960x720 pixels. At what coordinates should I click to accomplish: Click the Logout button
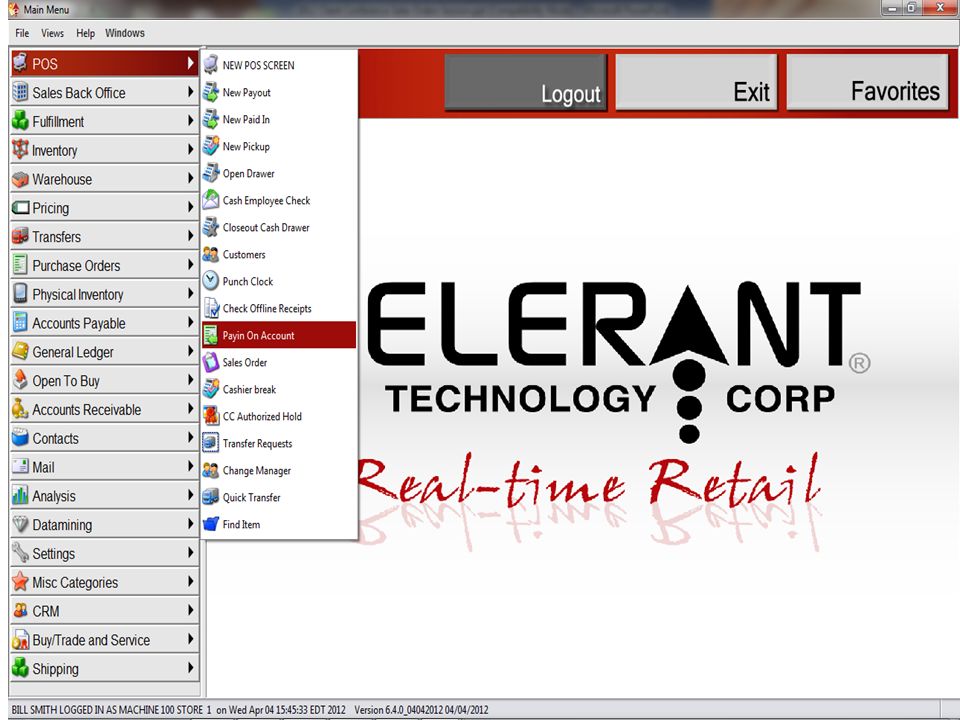(x=526, y=83)
